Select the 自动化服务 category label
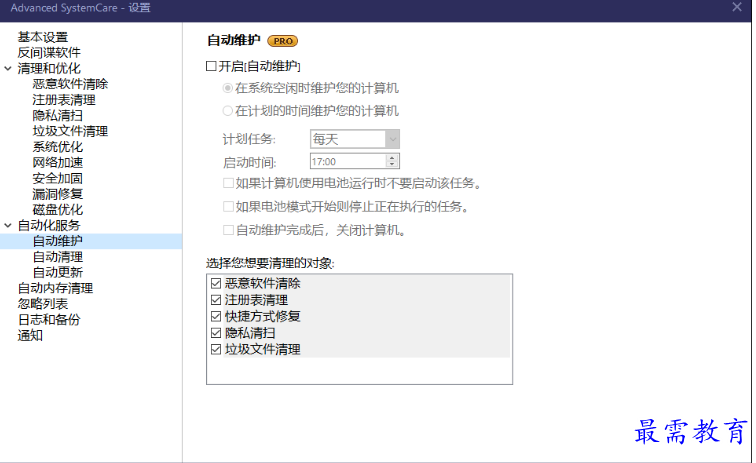Image resolution: width=756 pixels, height=463 pixels. click(49, 225)
